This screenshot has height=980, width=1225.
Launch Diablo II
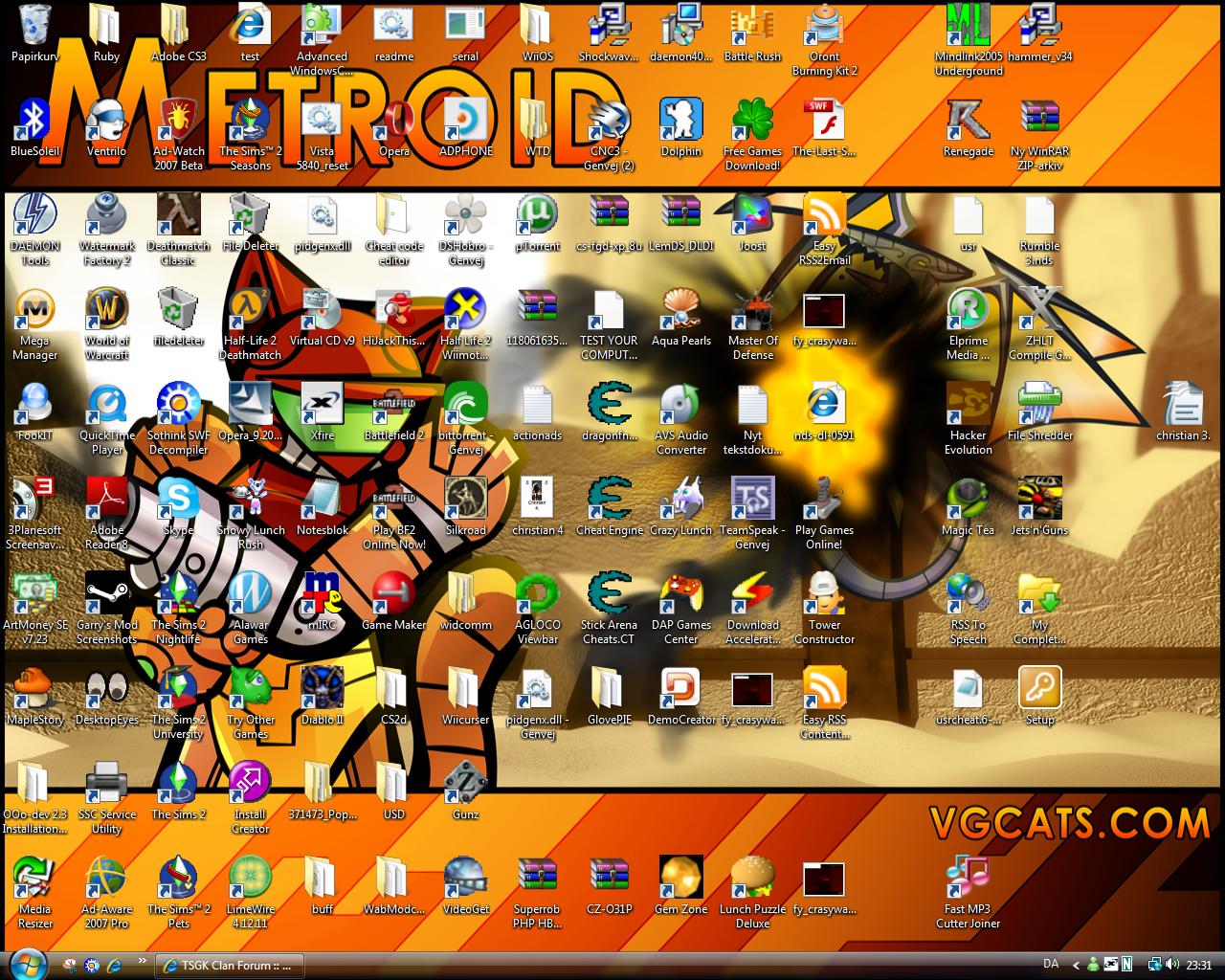coord(323,688)
